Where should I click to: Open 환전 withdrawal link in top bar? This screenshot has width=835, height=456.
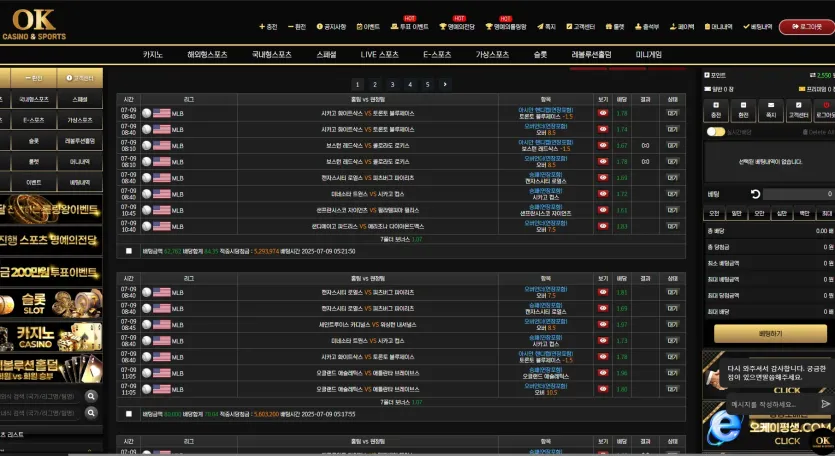[297, 27]
